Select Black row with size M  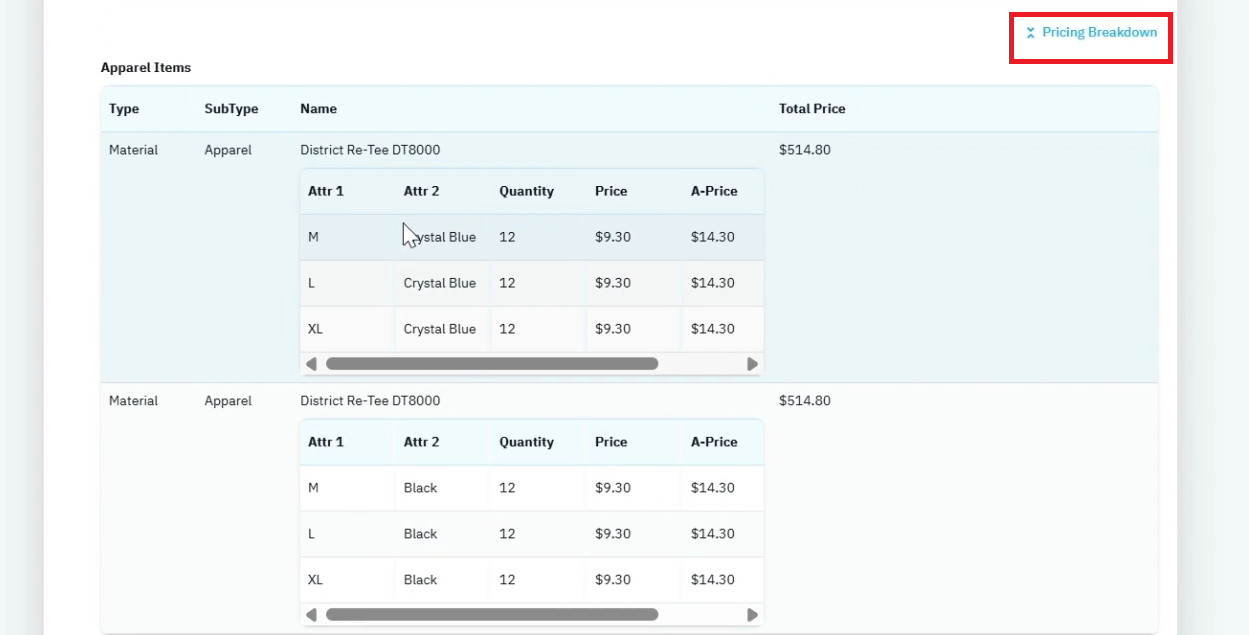(x=531, y=488)
